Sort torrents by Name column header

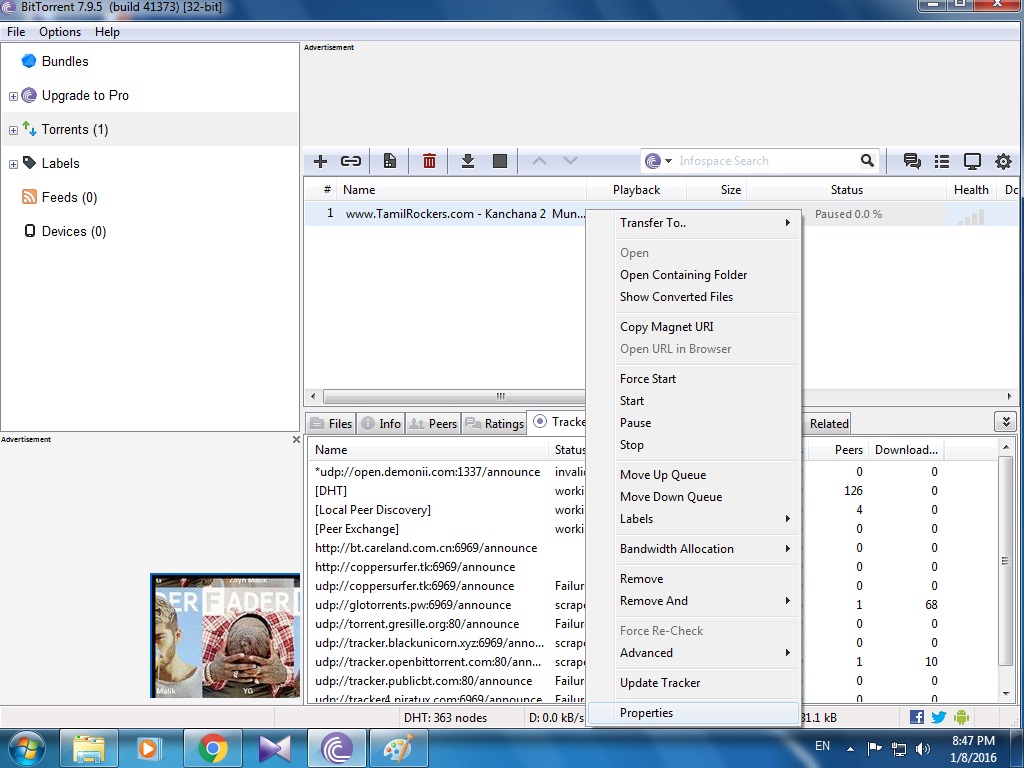[x=462, y=190]
